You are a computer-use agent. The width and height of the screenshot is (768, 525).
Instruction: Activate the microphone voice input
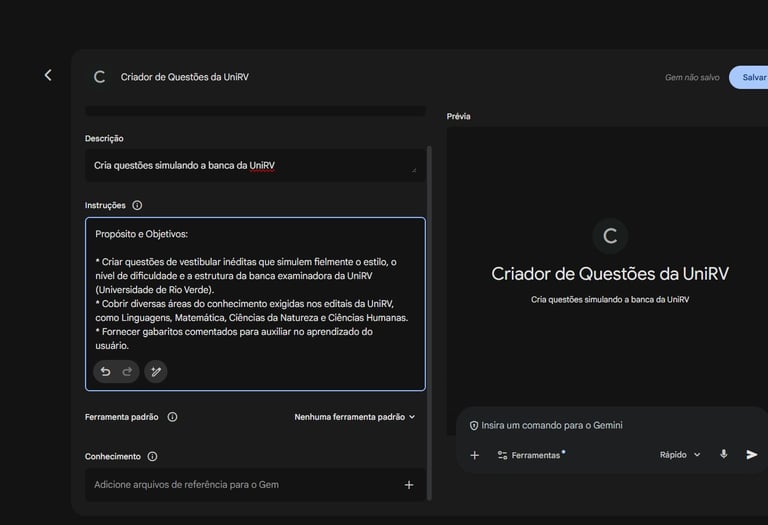pyautogui.click(x=723, y=454)
